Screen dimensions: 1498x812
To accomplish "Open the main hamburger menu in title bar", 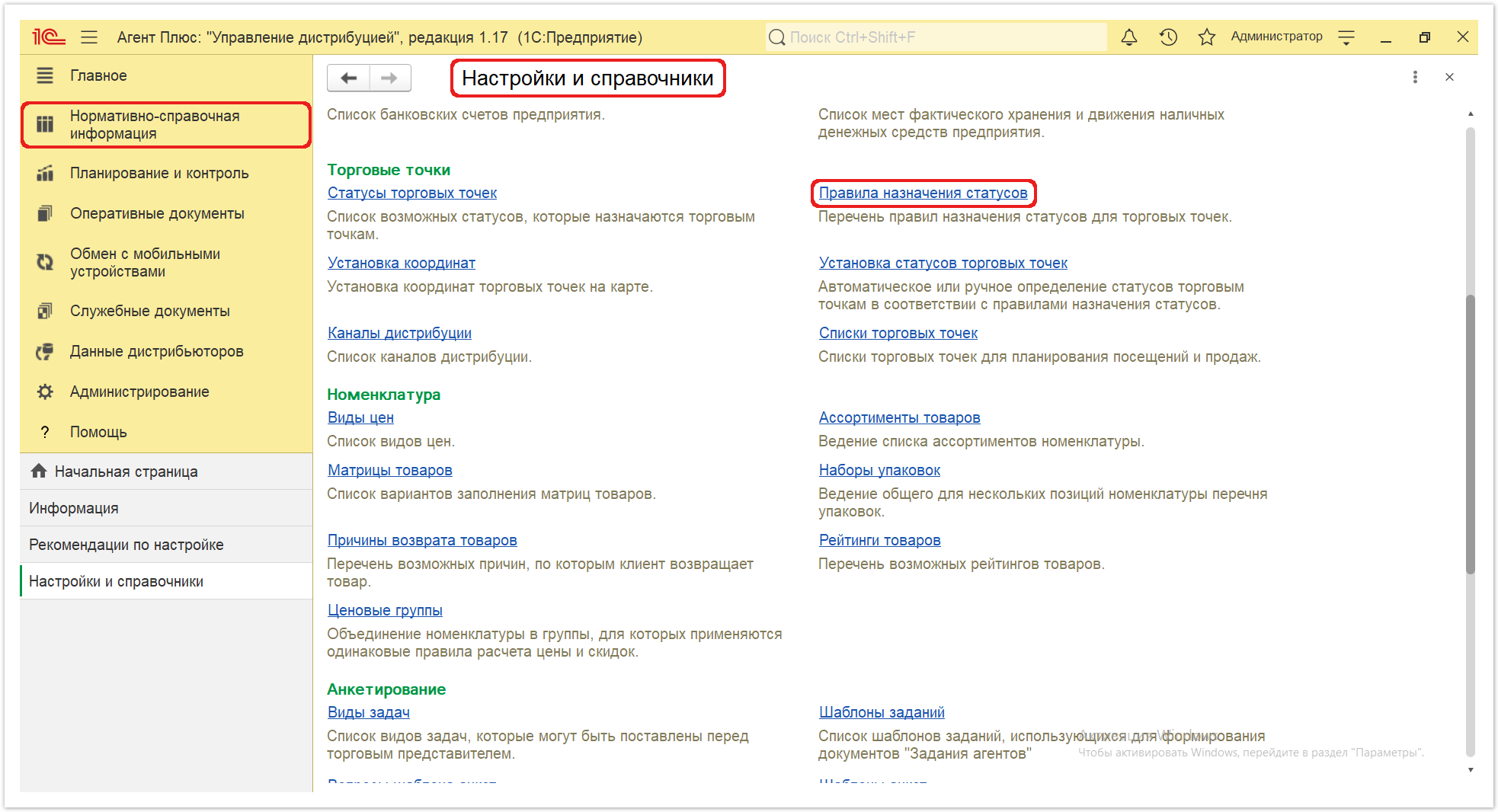I will (89, 37).
